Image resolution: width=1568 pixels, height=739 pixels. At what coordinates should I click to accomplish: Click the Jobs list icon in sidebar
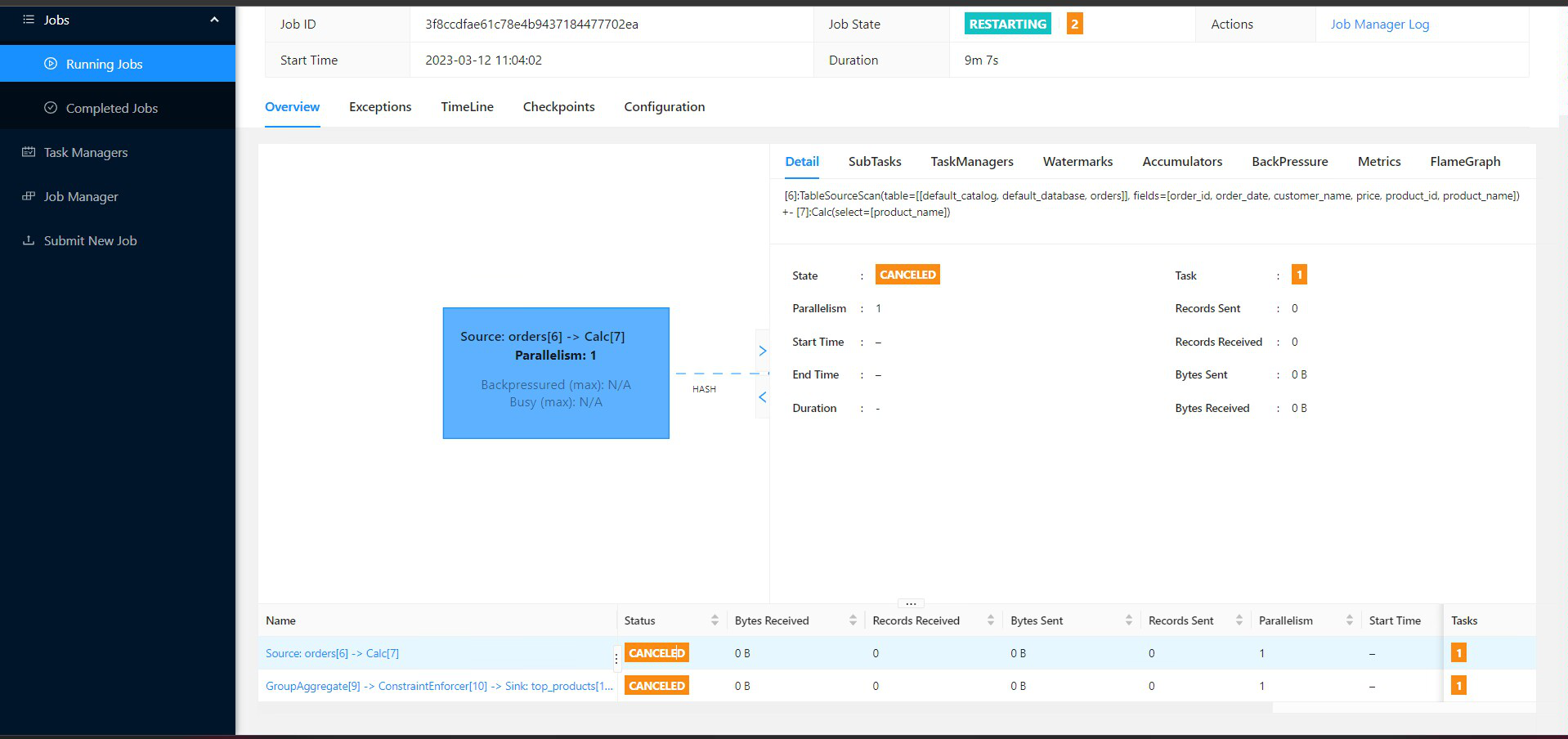[29, 20]
